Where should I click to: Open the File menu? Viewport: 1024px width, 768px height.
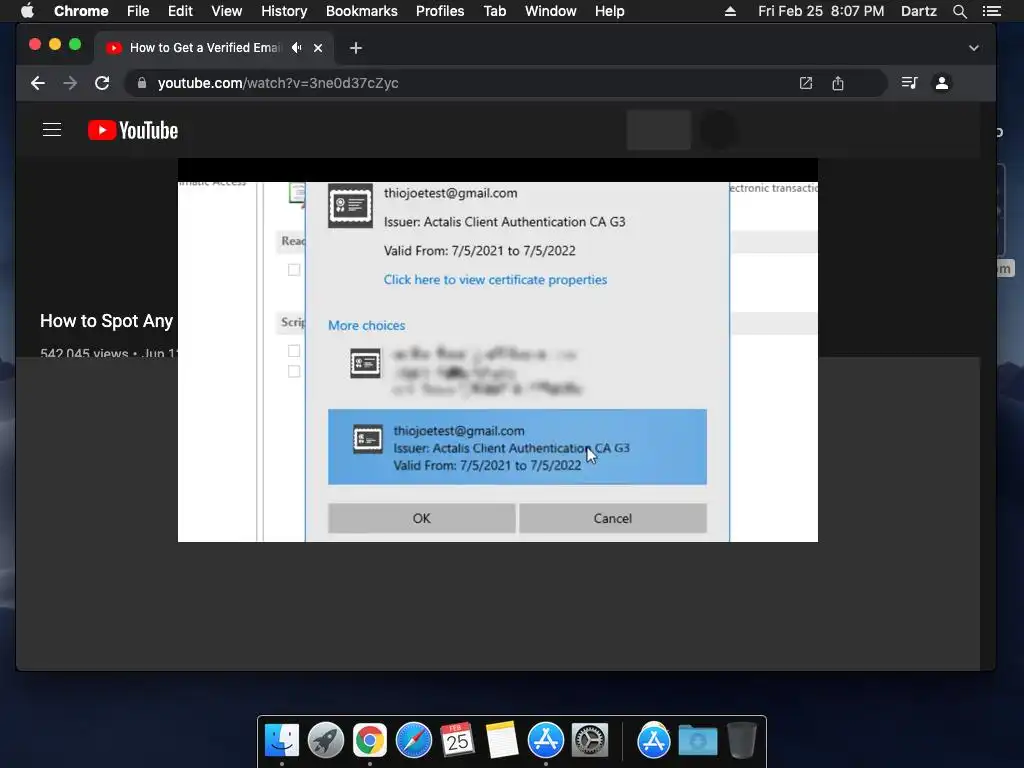pos(138,11)
